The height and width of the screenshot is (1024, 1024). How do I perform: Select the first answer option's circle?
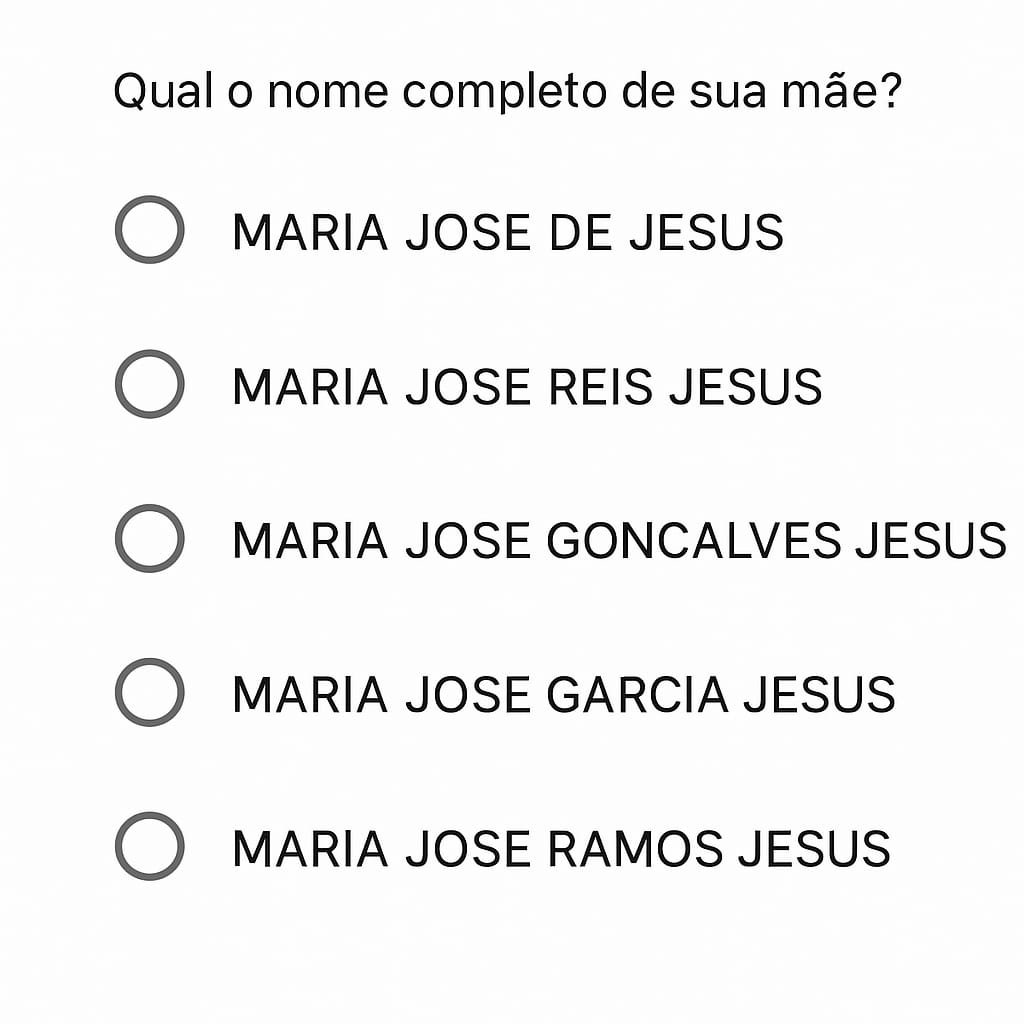click(x=149, y=229)
